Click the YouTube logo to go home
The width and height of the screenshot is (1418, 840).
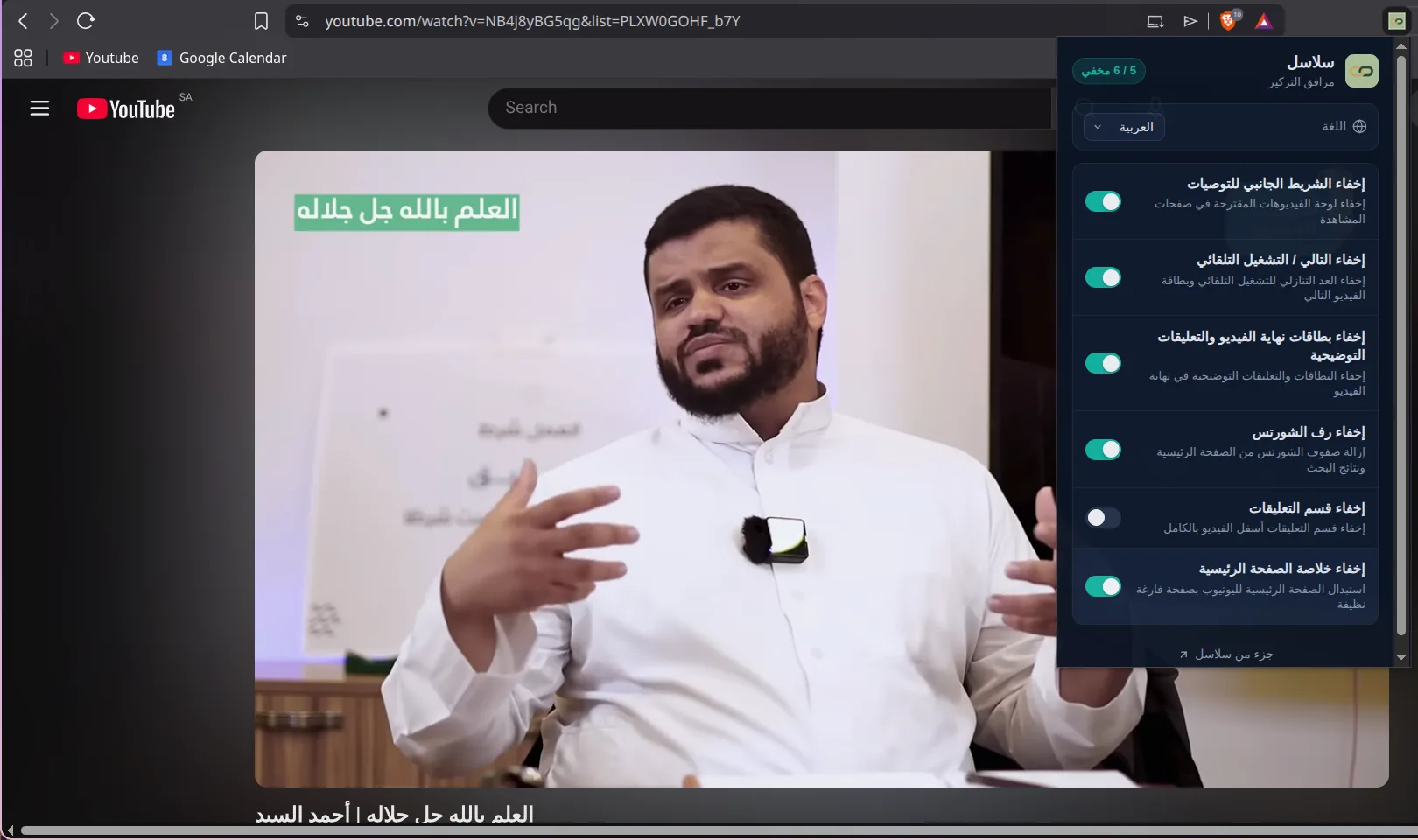[x=126, y=108]
